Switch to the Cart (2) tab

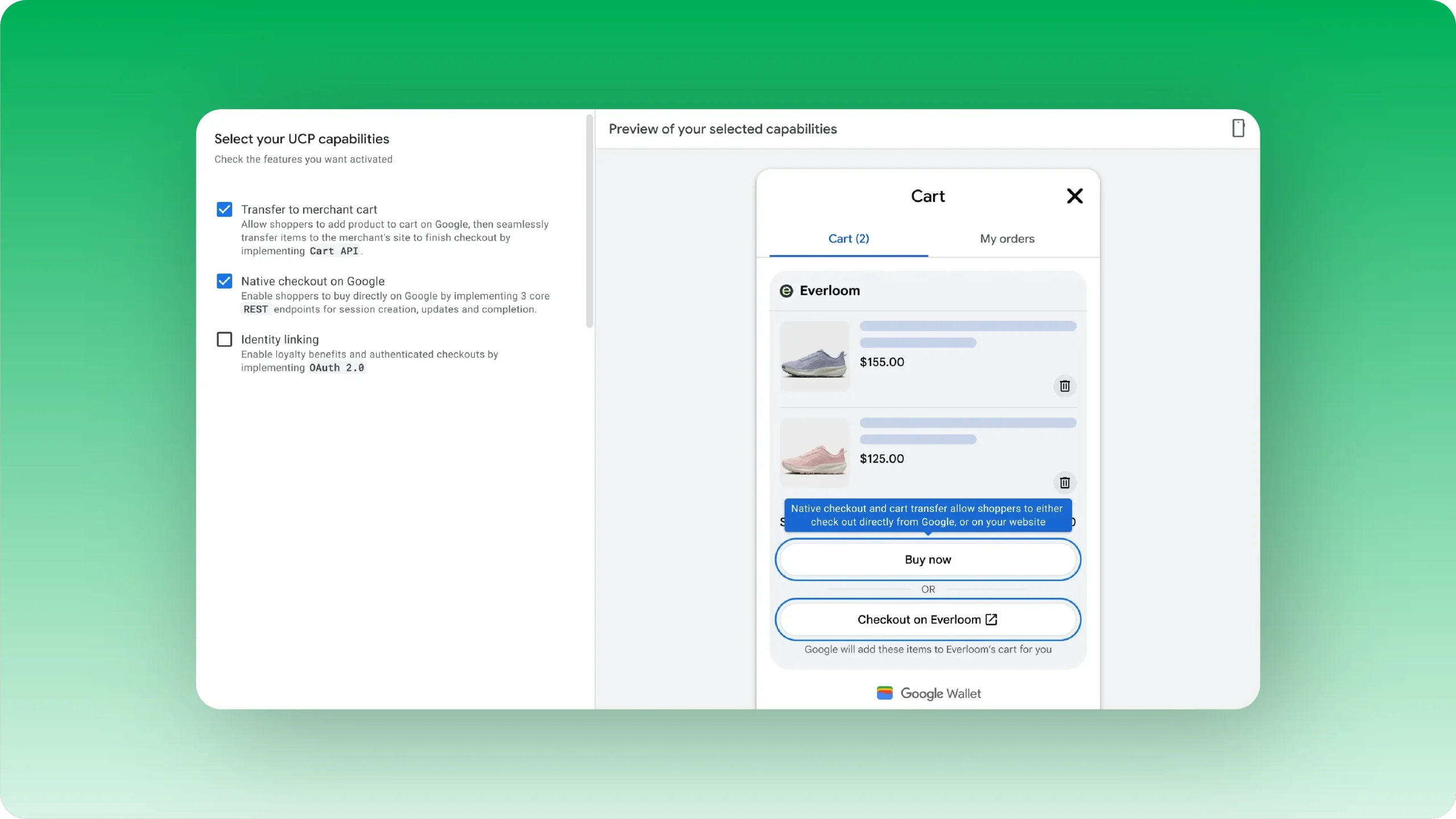[x=849, y=239]
